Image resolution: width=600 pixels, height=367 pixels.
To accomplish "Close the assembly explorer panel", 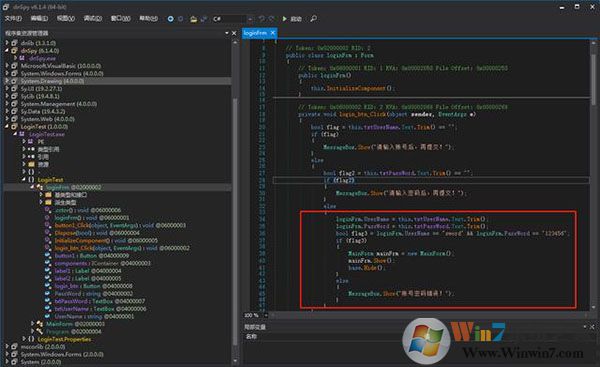I will point(234,33).
